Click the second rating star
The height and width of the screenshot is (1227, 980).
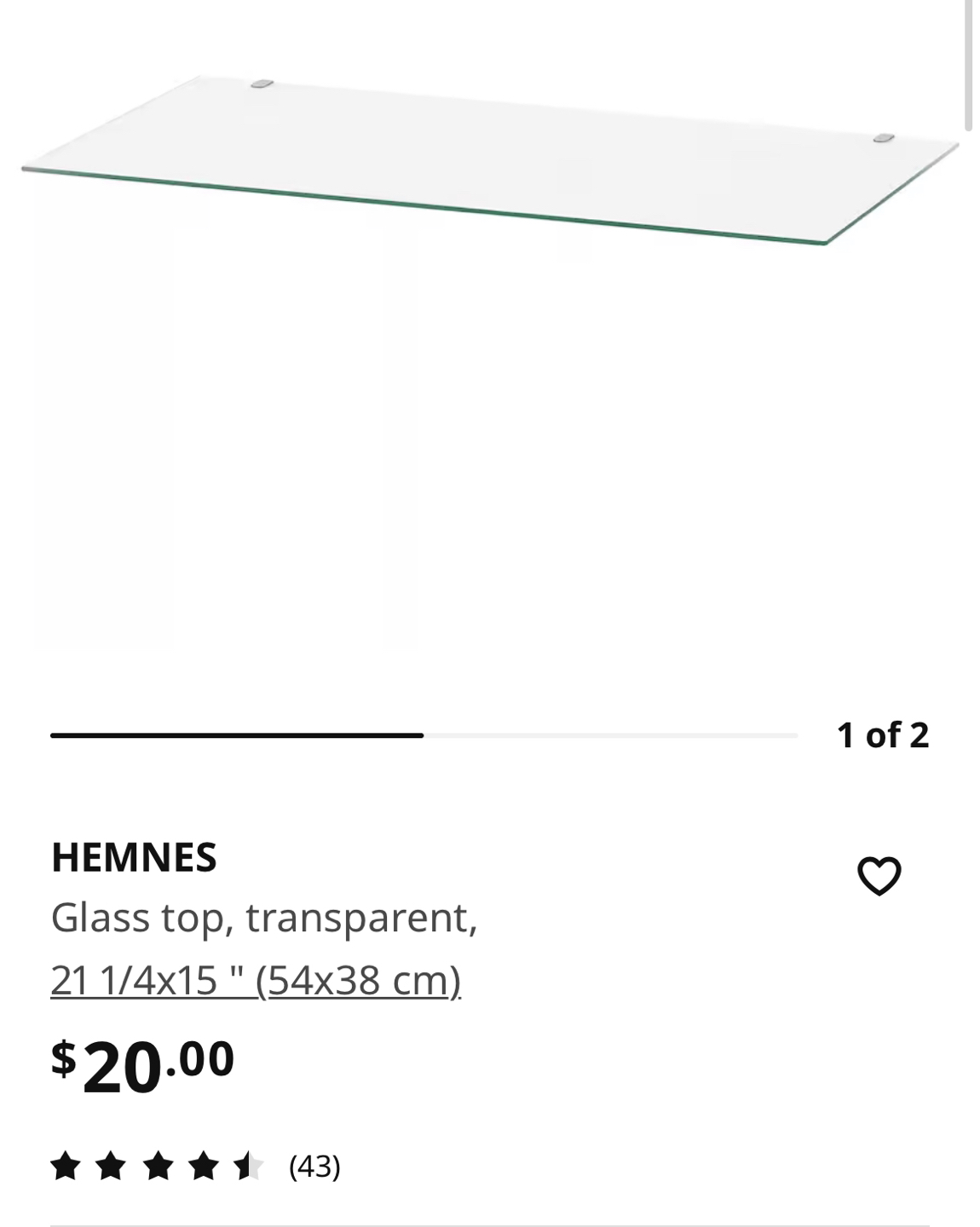111,1166
